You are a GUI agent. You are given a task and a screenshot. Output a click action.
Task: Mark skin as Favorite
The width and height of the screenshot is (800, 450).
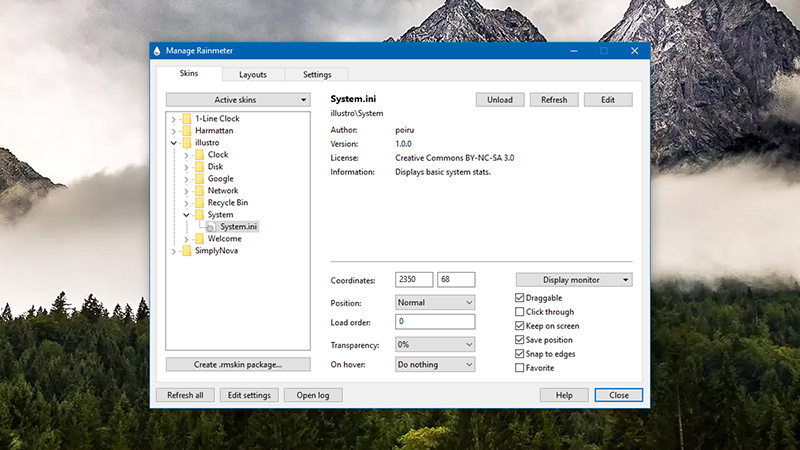(519, 368)
